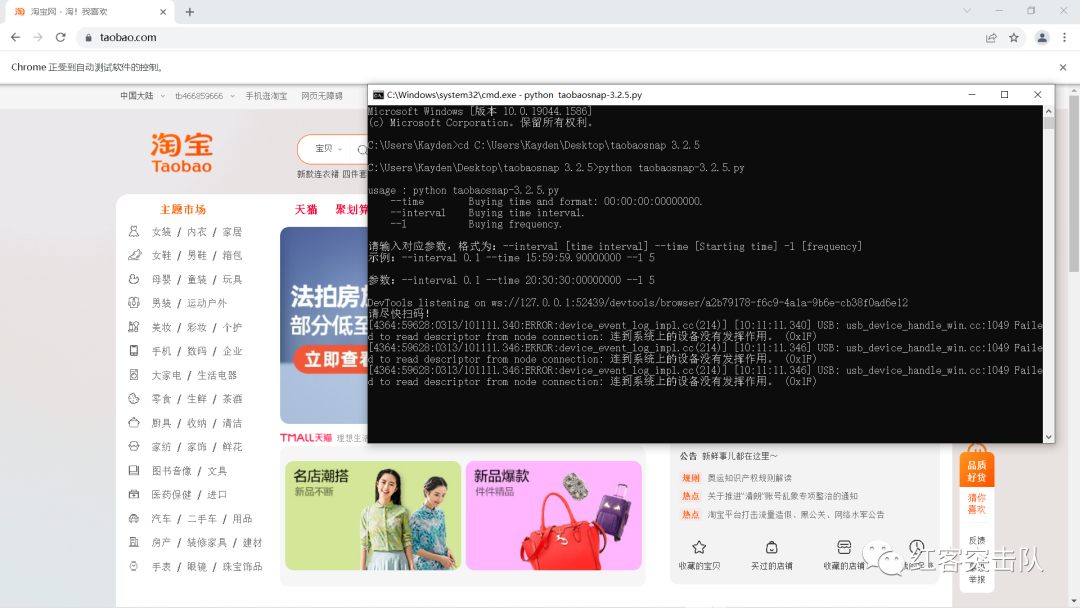Open 主题市场 heading
This screenshot has width=1080, height=608.
[183, 209]
